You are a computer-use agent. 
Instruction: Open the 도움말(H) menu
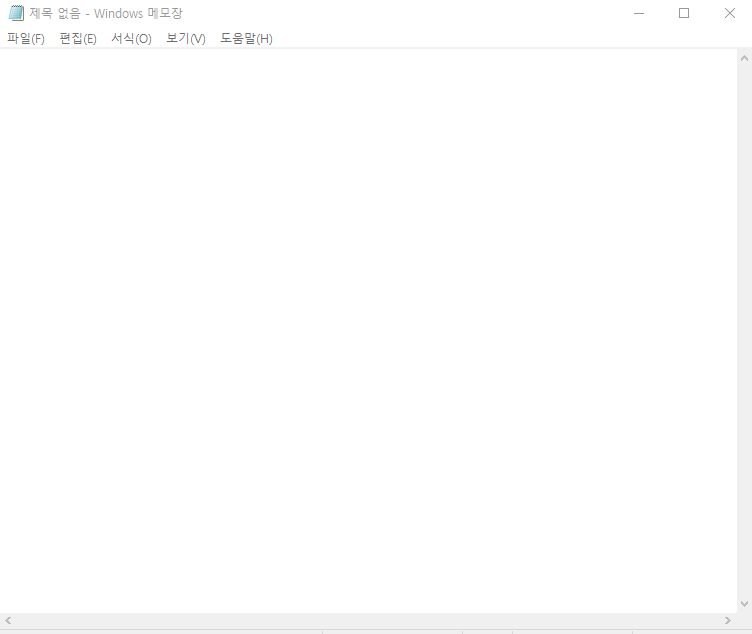(x=246, y=38)
